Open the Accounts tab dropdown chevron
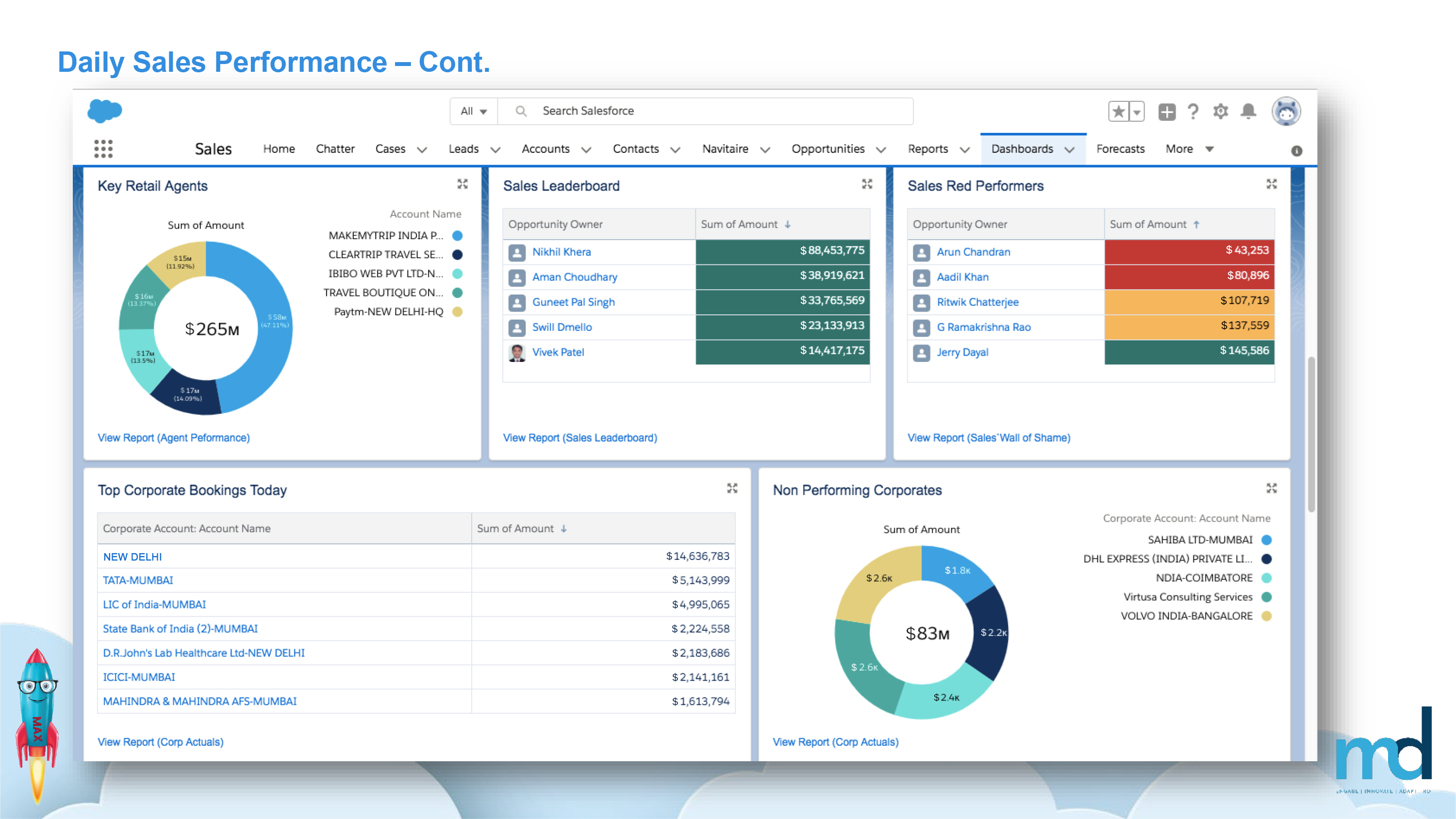Screen dimensions: 1456x819 586,150
